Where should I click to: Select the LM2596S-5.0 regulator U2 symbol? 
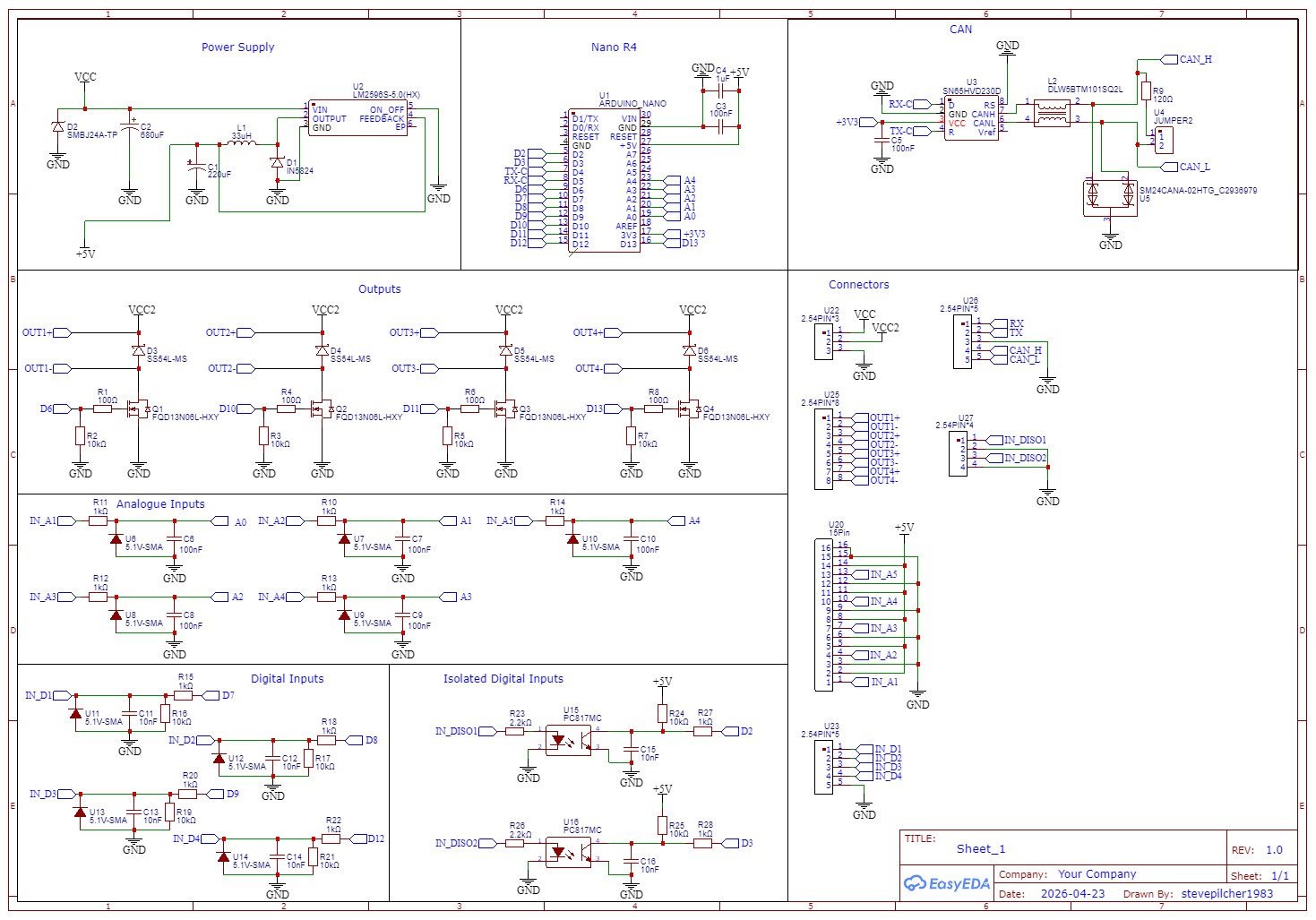[358, 117]
